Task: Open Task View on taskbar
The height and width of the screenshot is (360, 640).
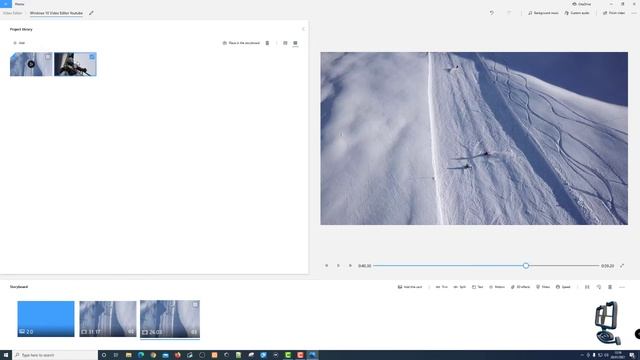Action: click(x=116, y=355)
